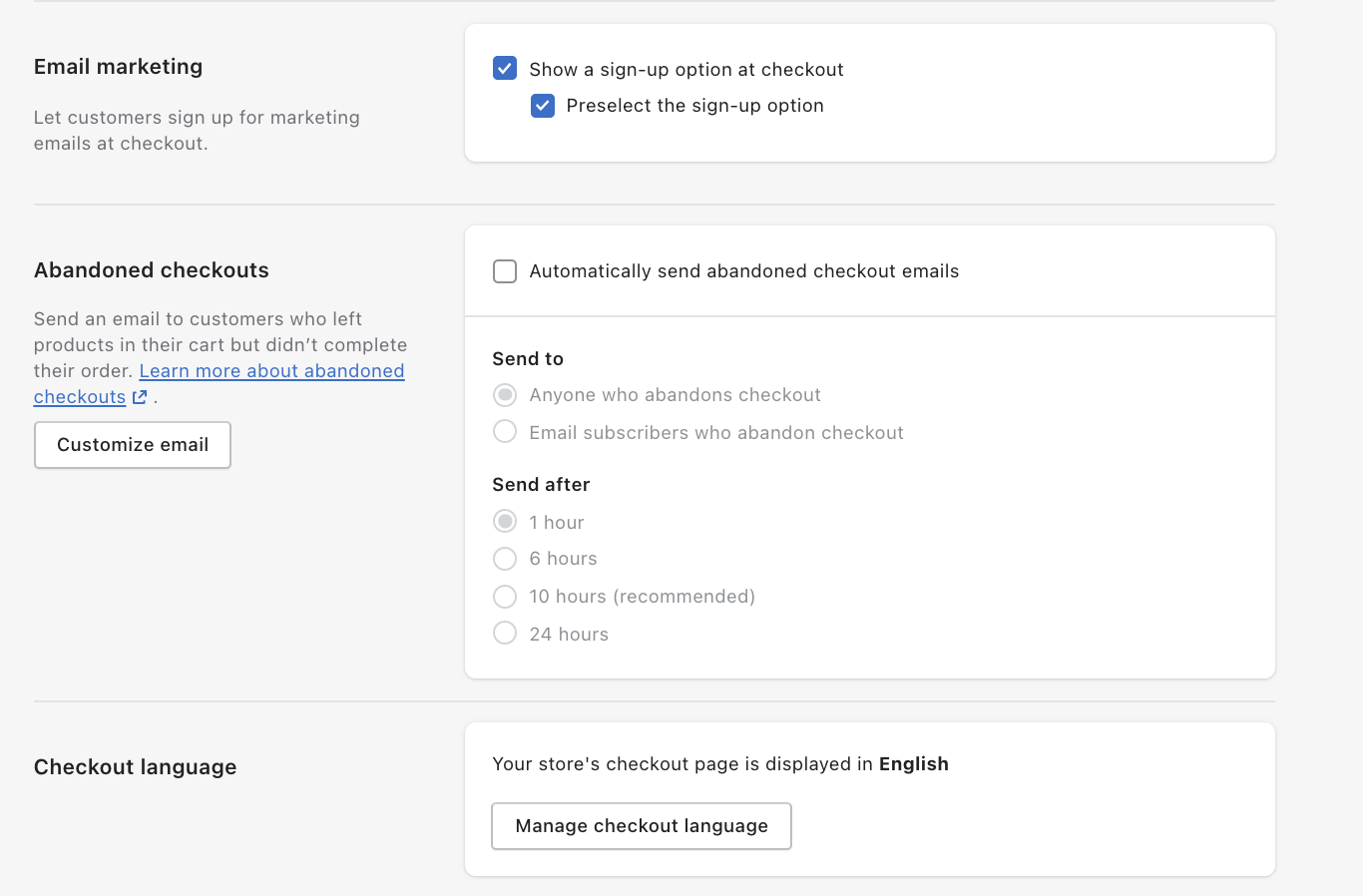
Task: Click the bold 'English' language text
Action: pyautogui.click(x=913, y=764)
